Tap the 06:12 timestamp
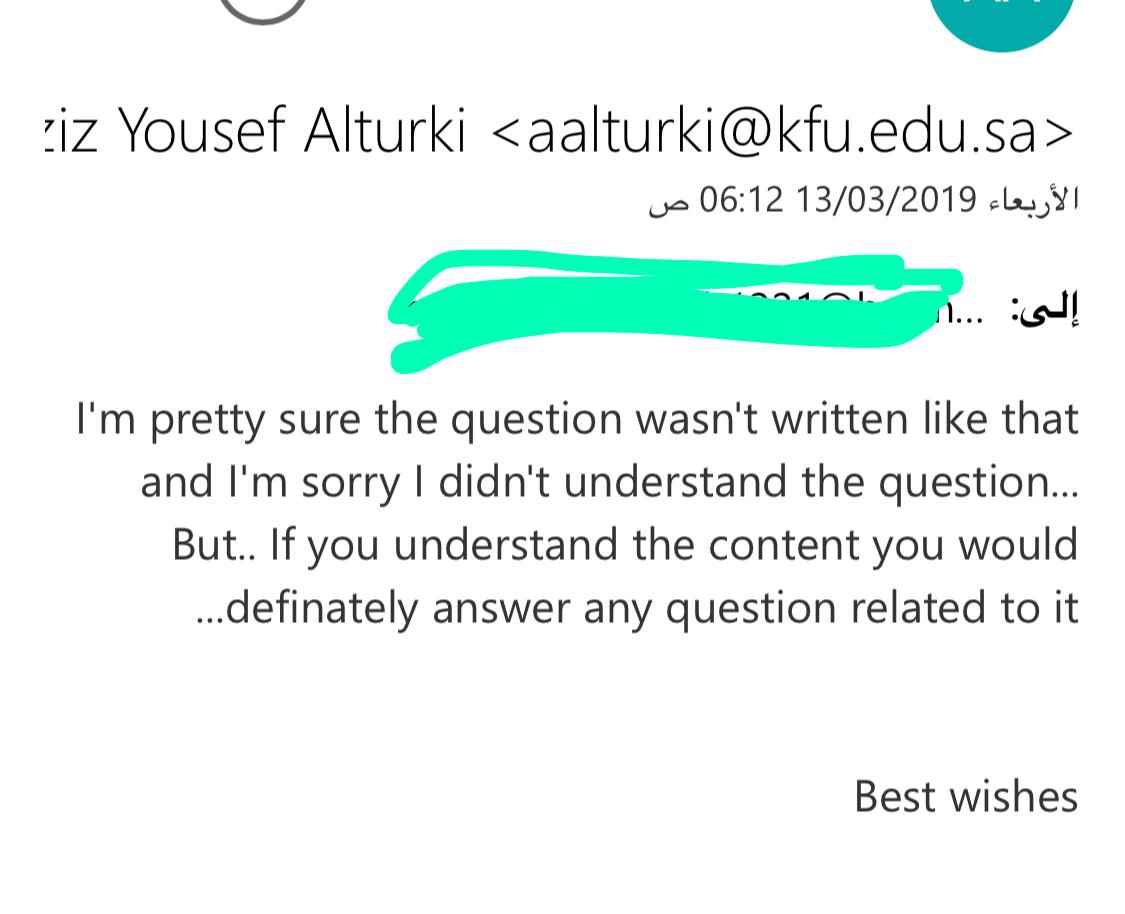The image size is (1125, 914). click(740, 201)
